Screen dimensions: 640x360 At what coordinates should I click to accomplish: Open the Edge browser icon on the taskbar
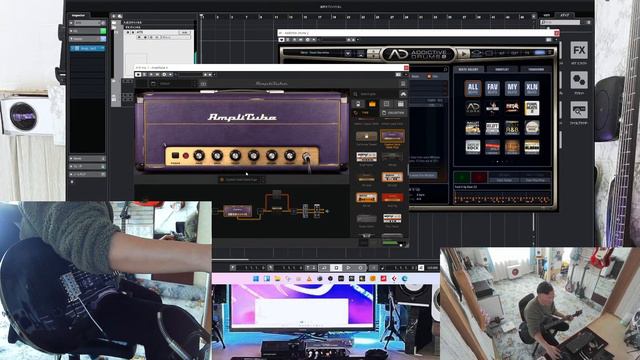tap(404, 279)
